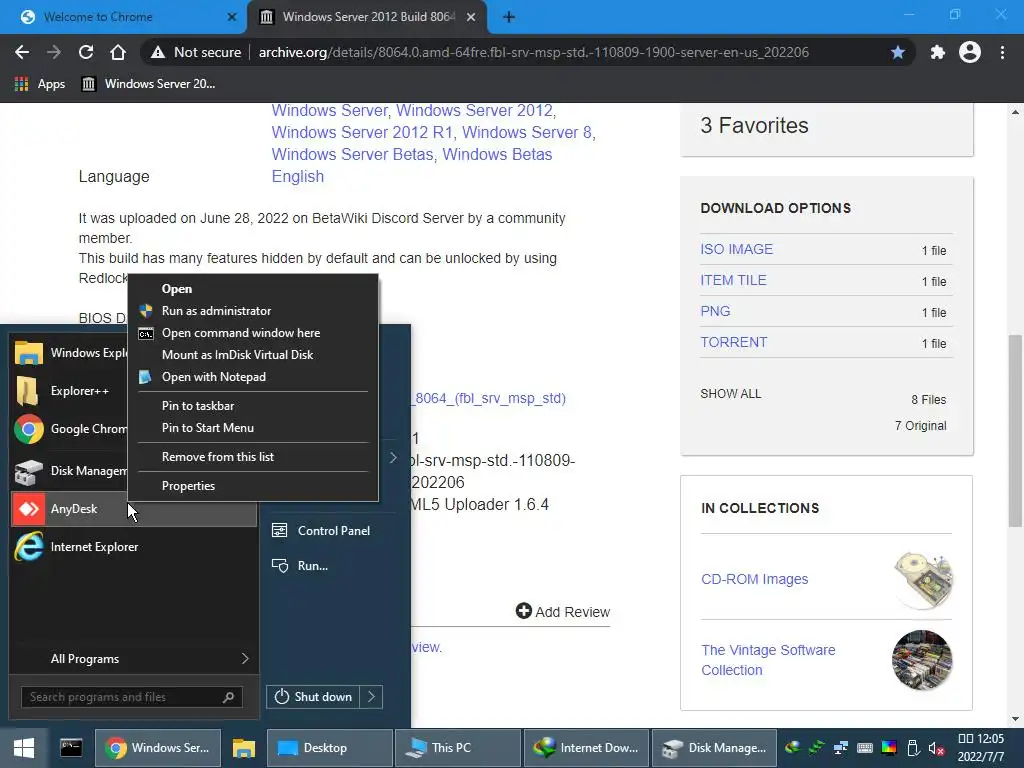The width and height of the screenshot is (1024, 768).
Task: Open the ITEM TILE download option
Action: [x=733, y=280]
